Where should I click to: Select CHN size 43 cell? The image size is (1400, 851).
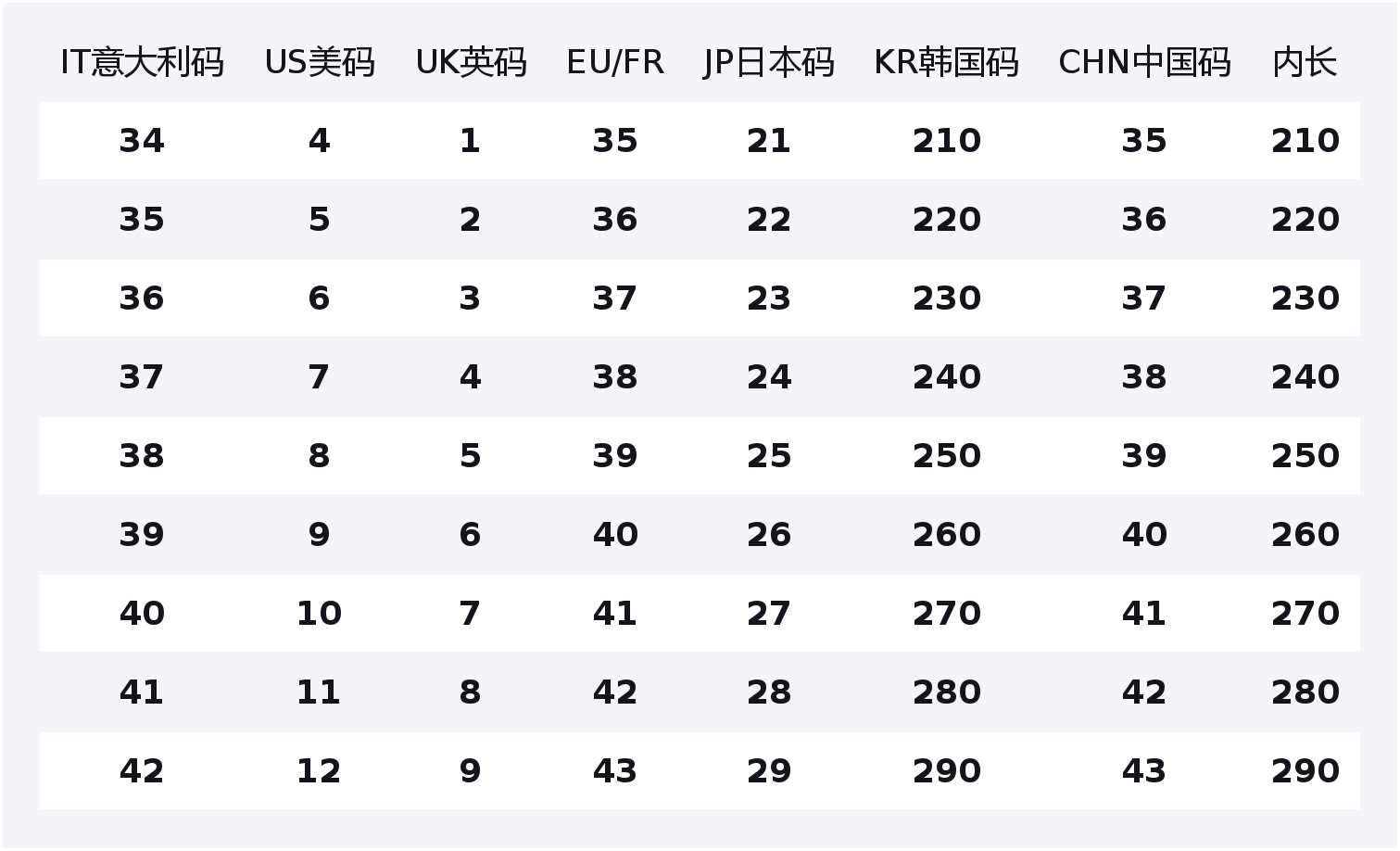coord(1144,771)
